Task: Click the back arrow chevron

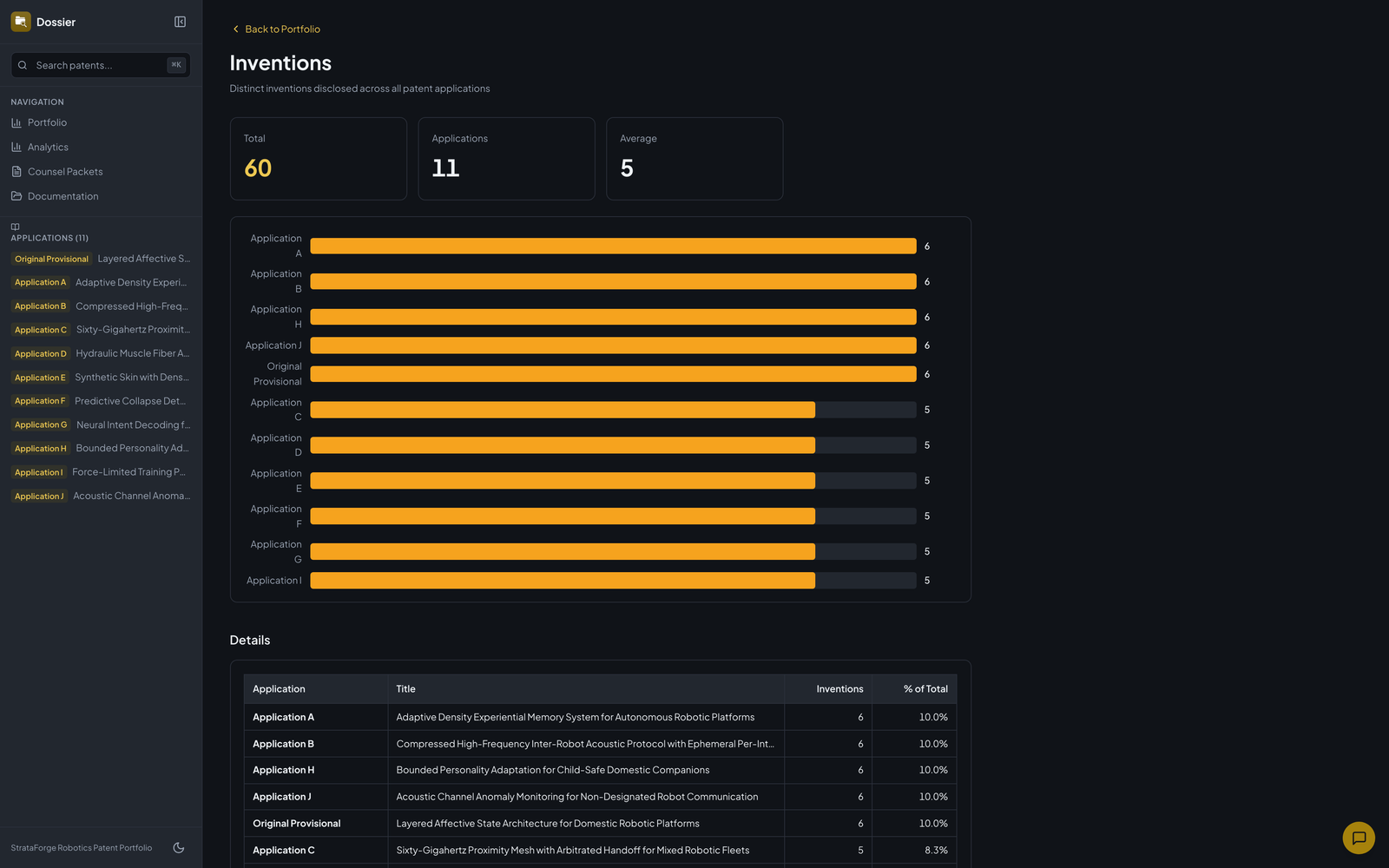Action: [x=235, y=30]
